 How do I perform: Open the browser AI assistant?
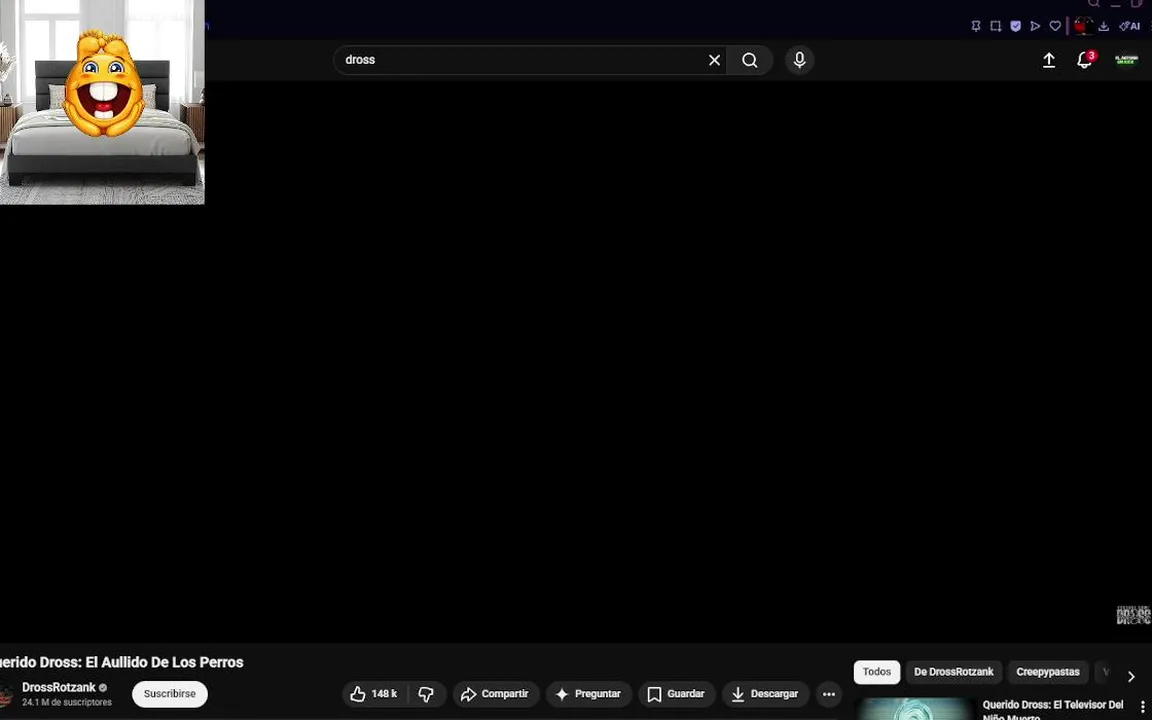(x=1129, y=26)
